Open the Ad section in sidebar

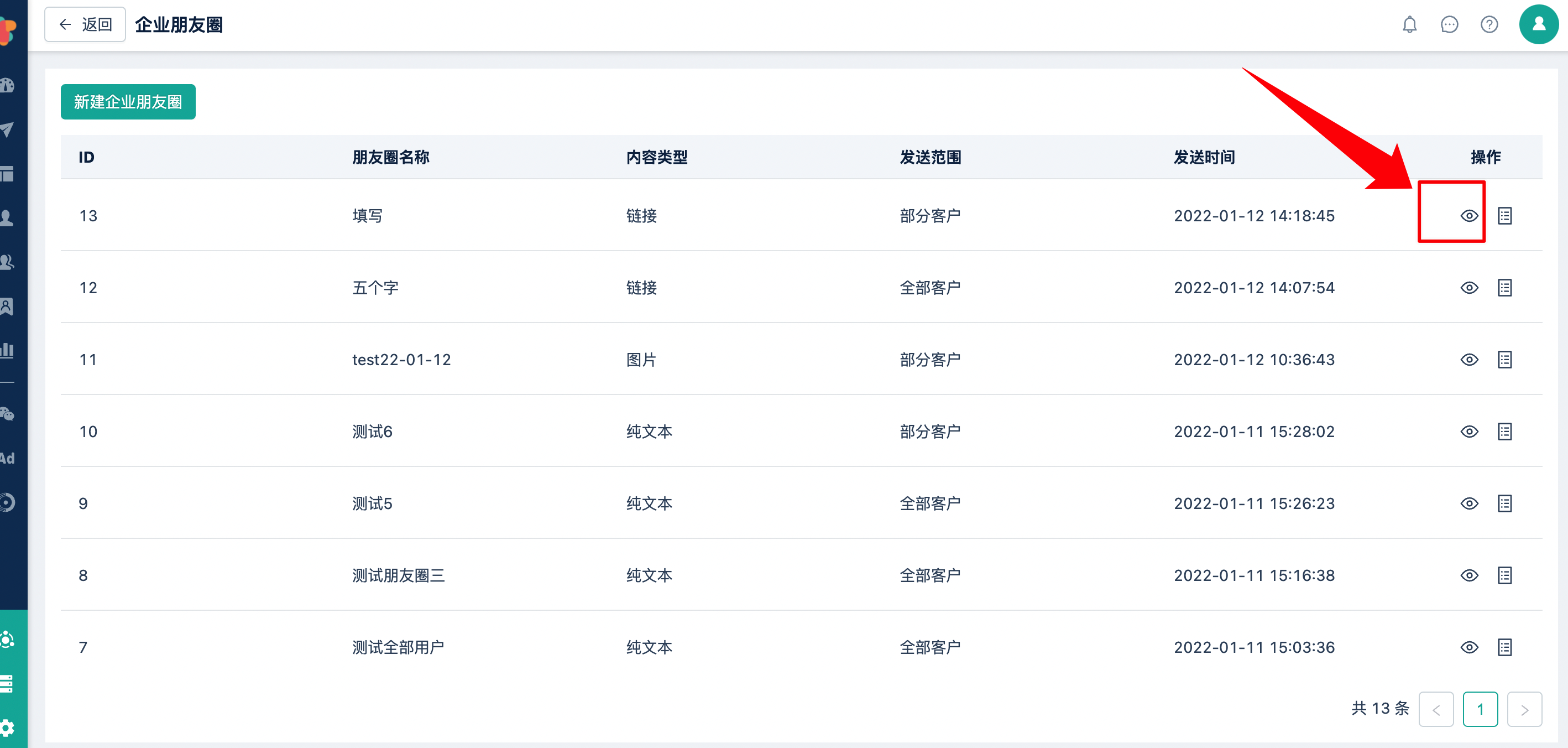pyautogui.click(x=7, y=458)
